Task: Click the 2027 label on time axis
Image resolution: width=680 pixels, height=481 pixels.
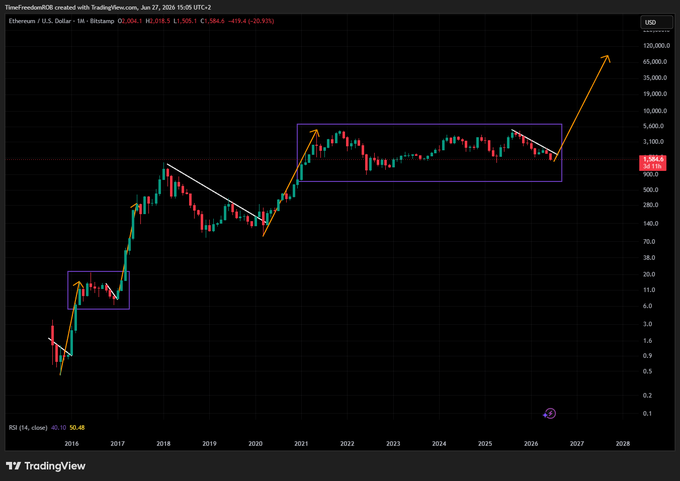Action: [x=577, y=444]
